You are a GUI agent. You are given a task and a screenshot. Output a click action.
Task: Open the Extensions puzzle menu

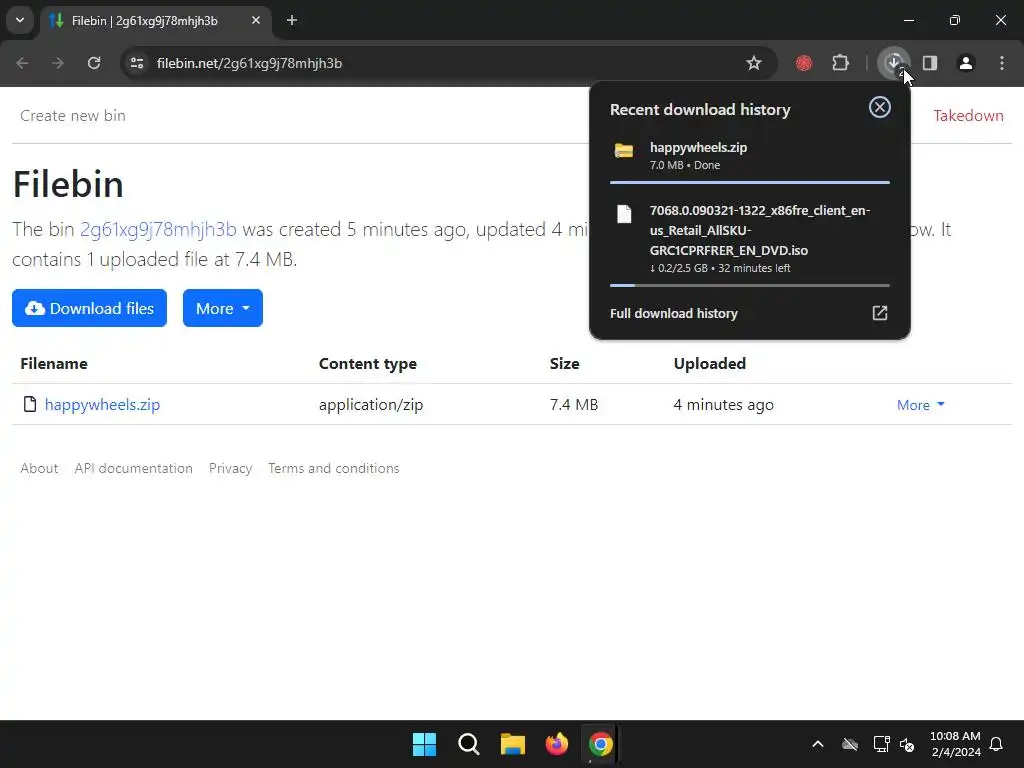pos(840,63)
